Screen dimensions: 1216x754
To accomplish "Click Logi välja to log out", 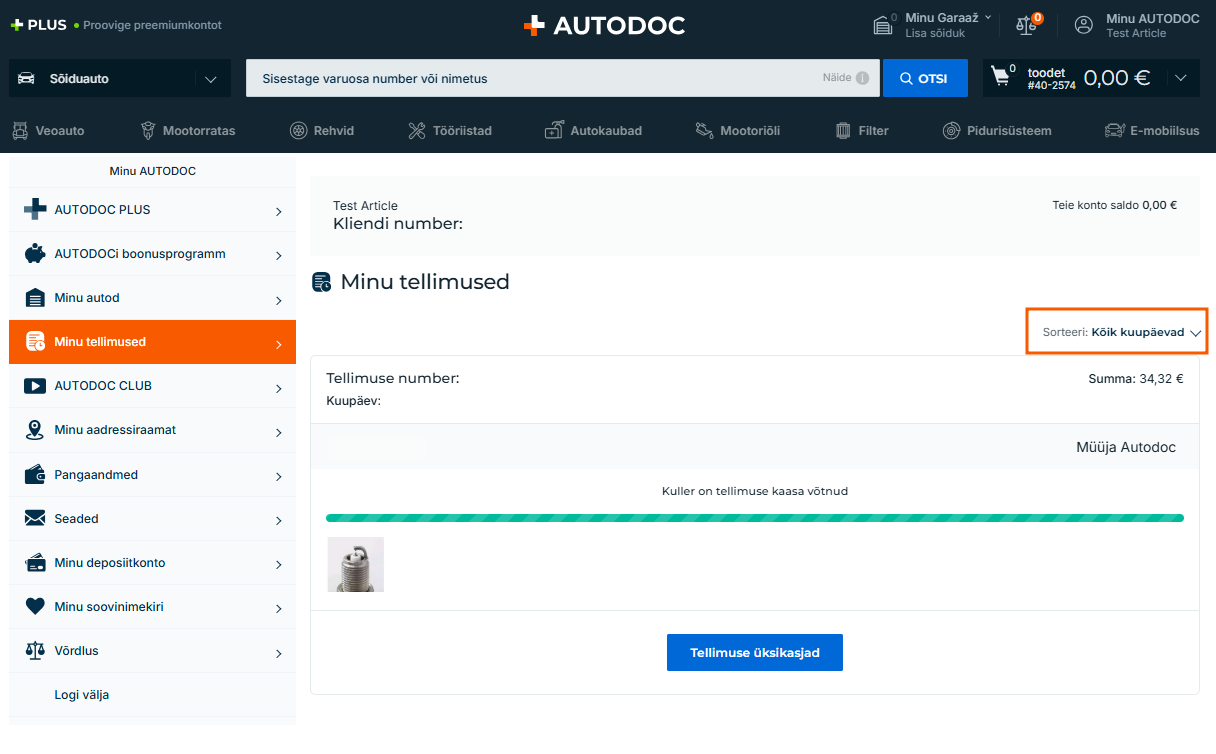I will [x=82, y=695].
